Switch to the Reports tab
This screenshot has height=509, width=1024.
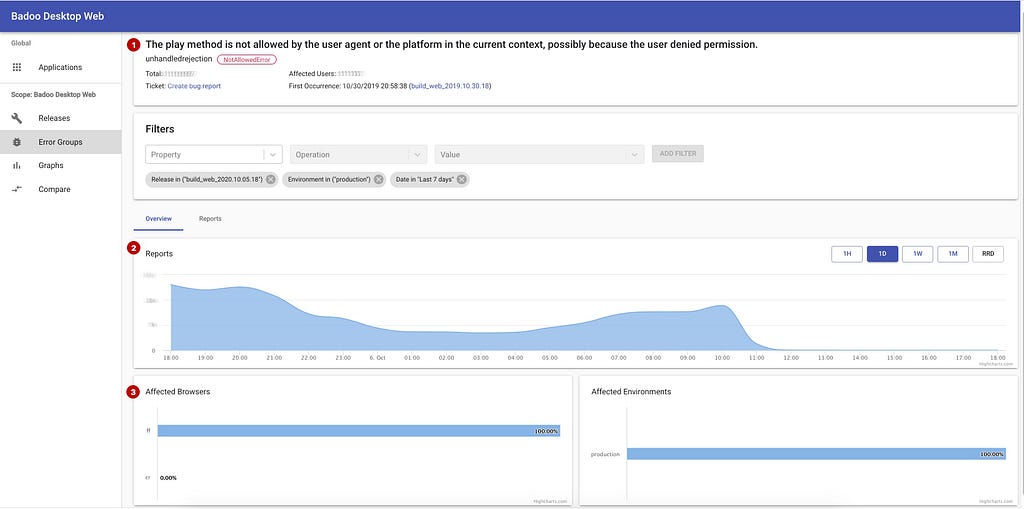210,219
